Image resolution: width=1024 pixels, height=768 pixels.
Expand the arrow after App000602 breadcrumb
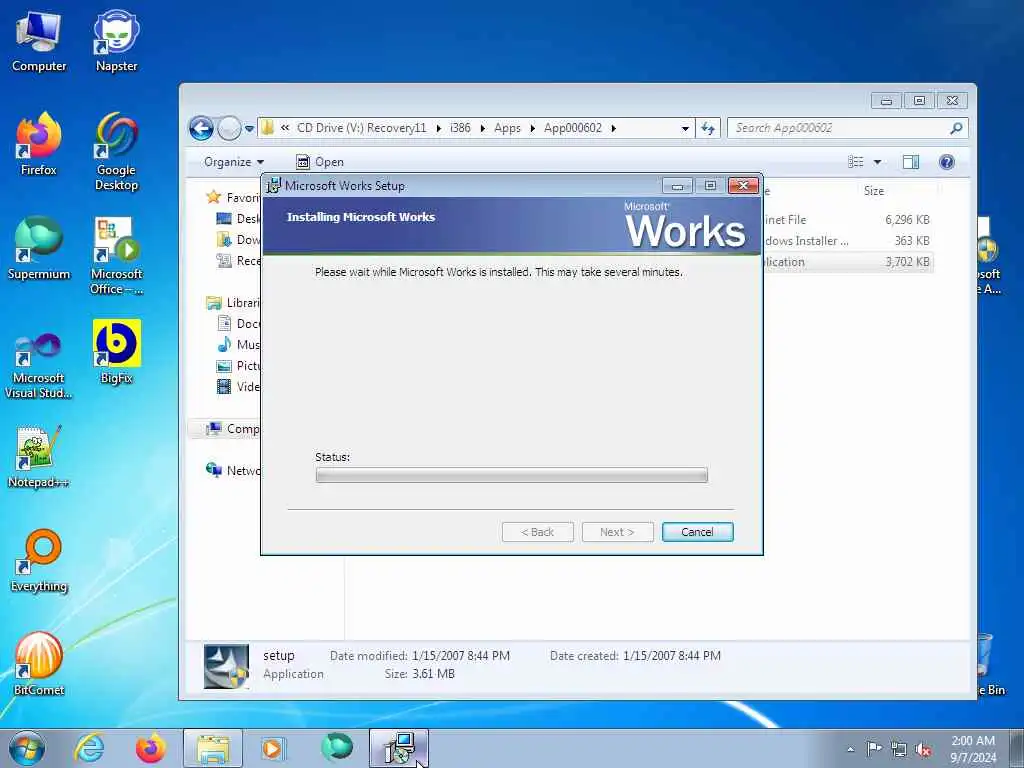click(x=613, y=128)
